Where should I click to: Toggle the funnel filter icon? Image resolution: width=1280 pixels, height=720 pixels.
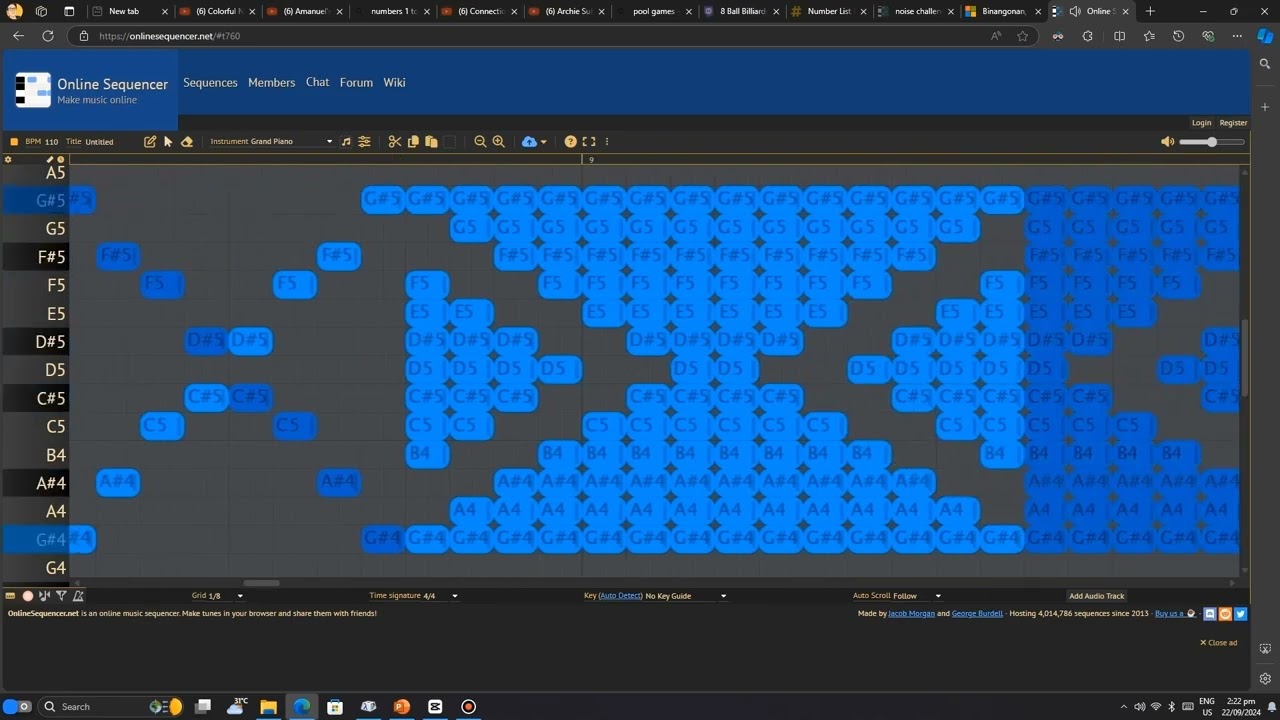(61, 596)
